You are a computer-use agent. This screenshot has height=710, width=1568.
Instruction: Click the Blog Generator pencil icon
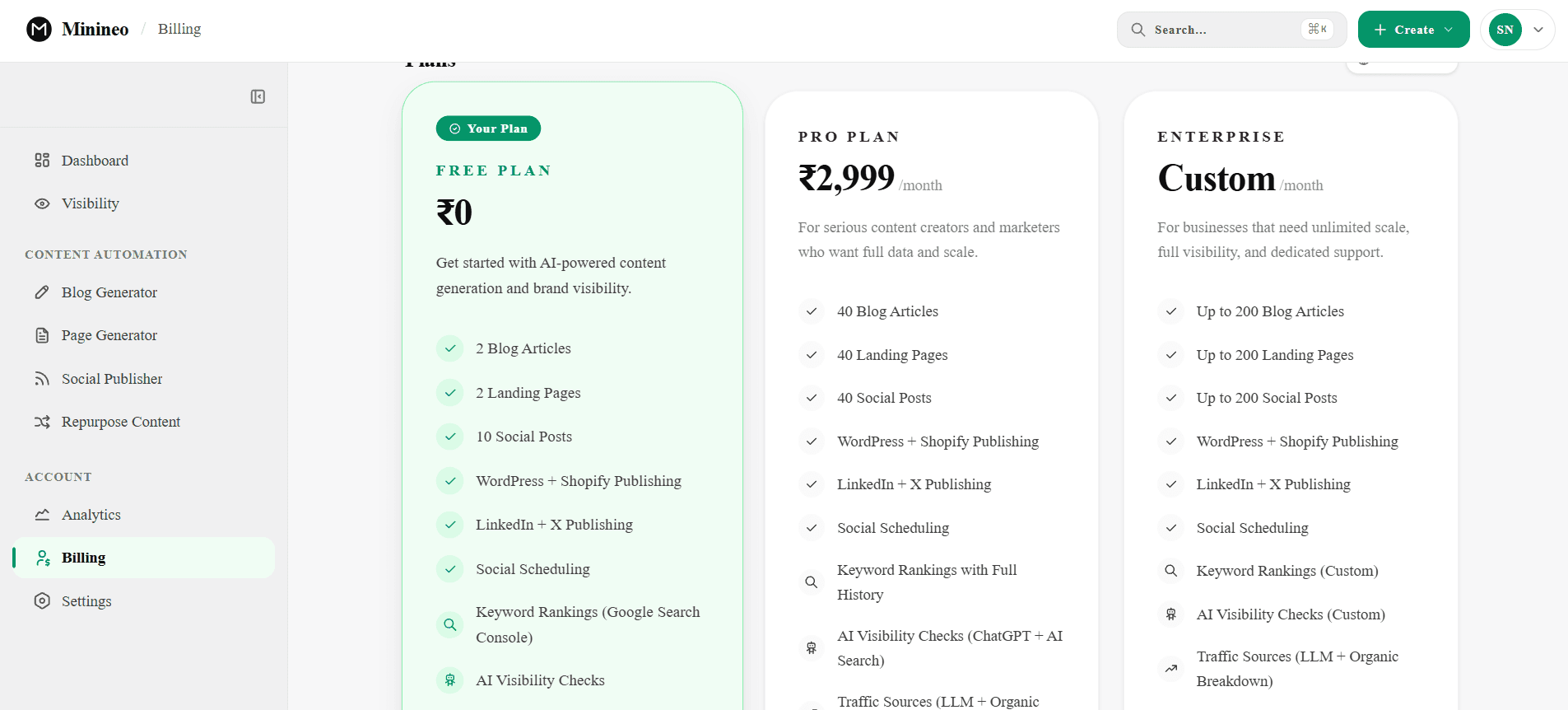(x=42, y=292)
